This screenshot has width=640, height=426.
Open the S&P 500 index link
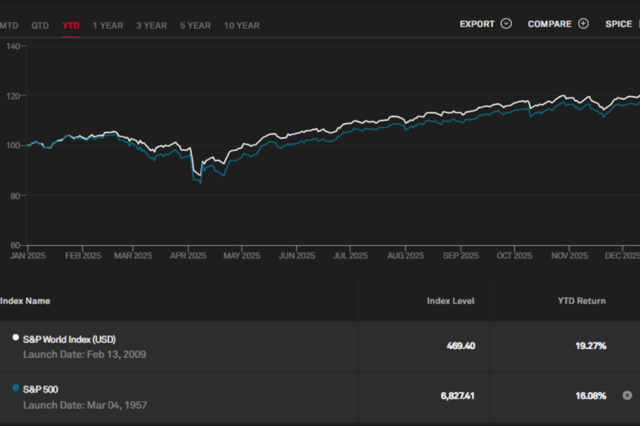[x=41, y=389]
